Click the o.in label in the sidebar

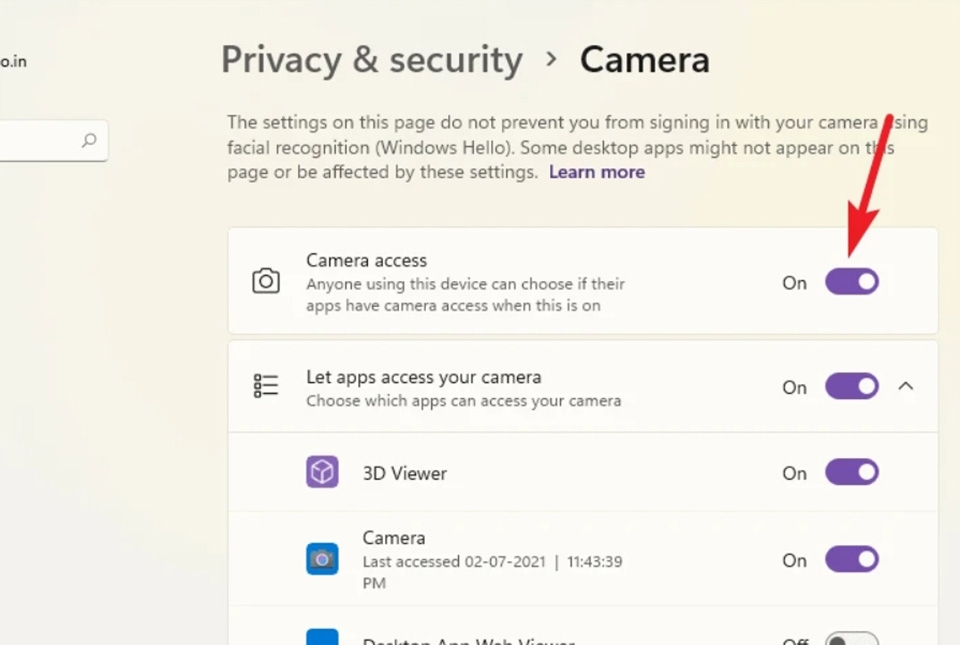point(12,60)
